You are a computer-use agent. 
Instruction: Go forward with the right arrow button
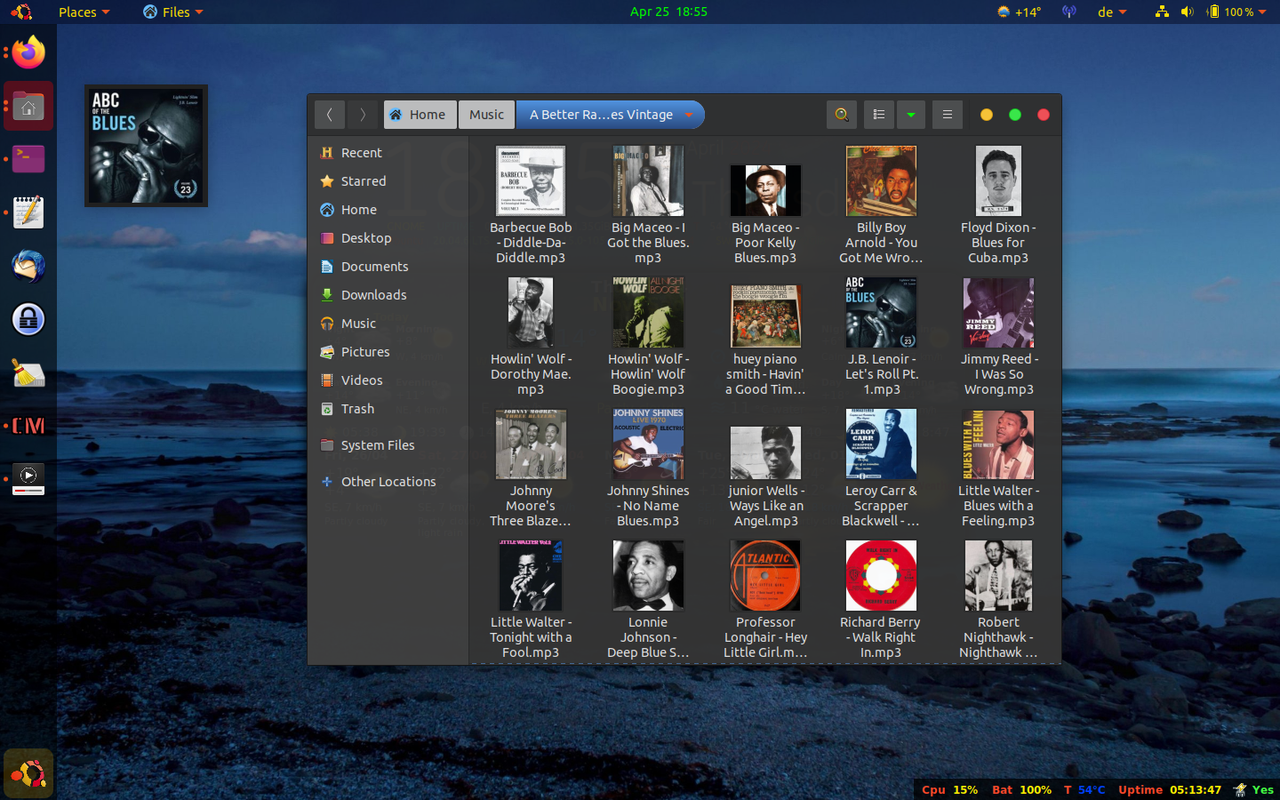point(362,115)
